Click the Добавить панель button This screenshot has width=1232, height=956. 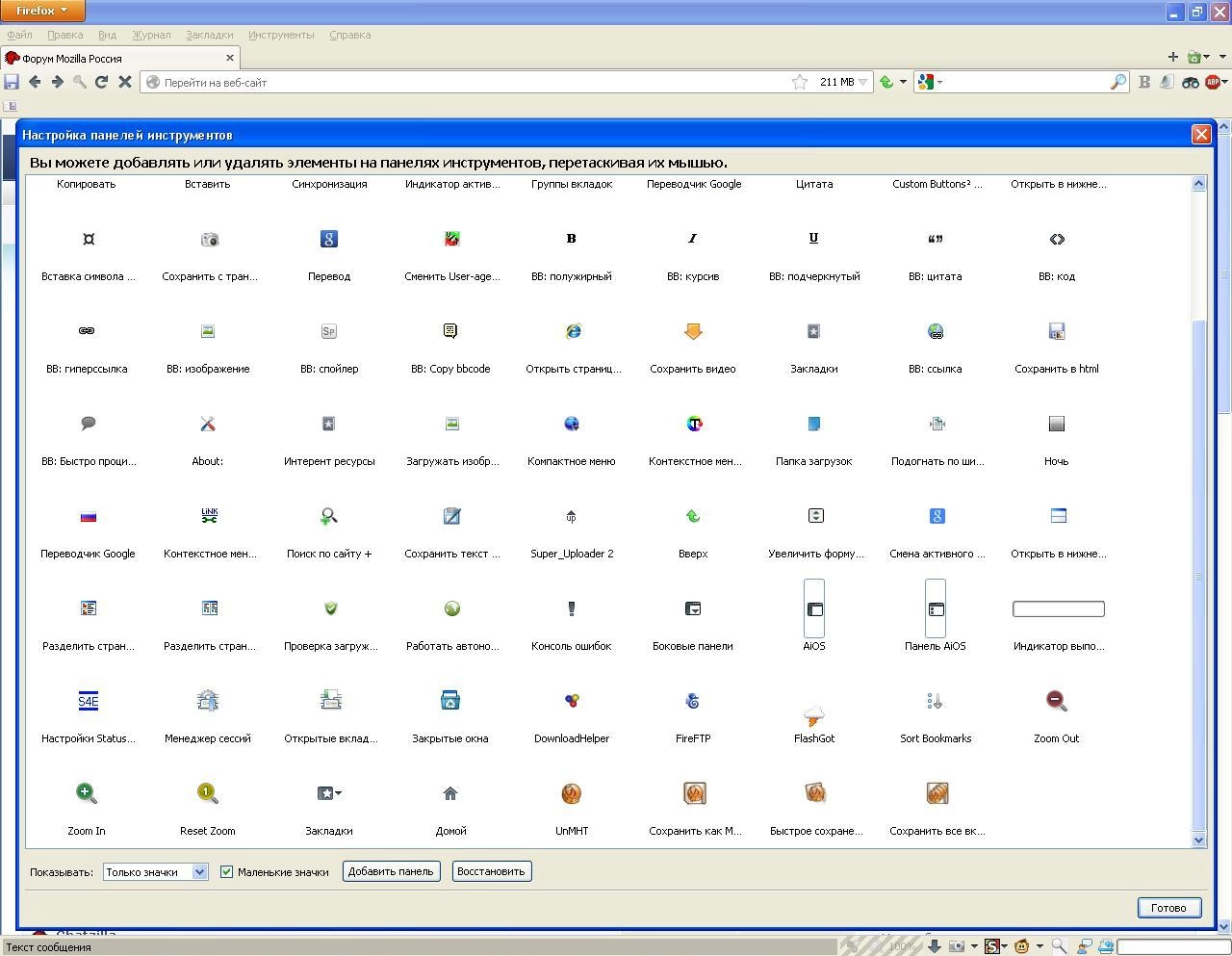(x=391, y=871)
